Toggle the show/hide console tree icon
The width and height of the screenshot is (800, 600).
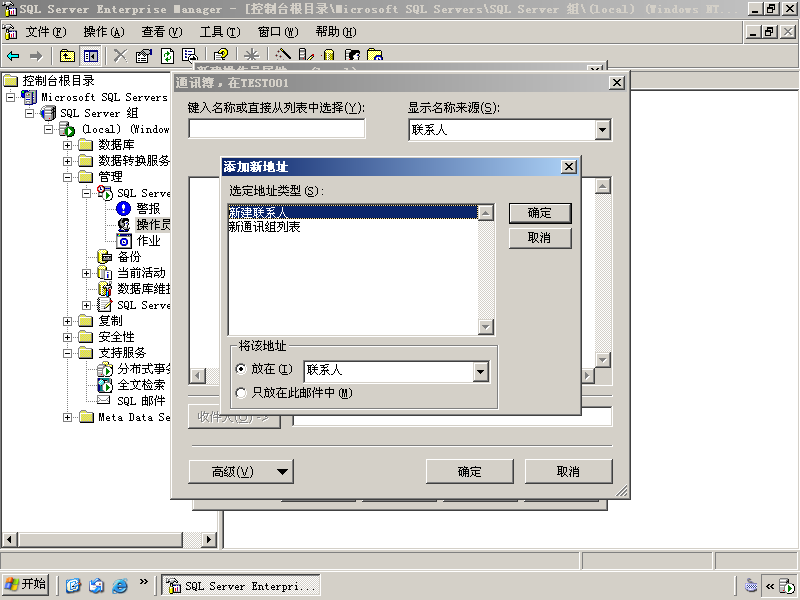click(x=91, y=56)
